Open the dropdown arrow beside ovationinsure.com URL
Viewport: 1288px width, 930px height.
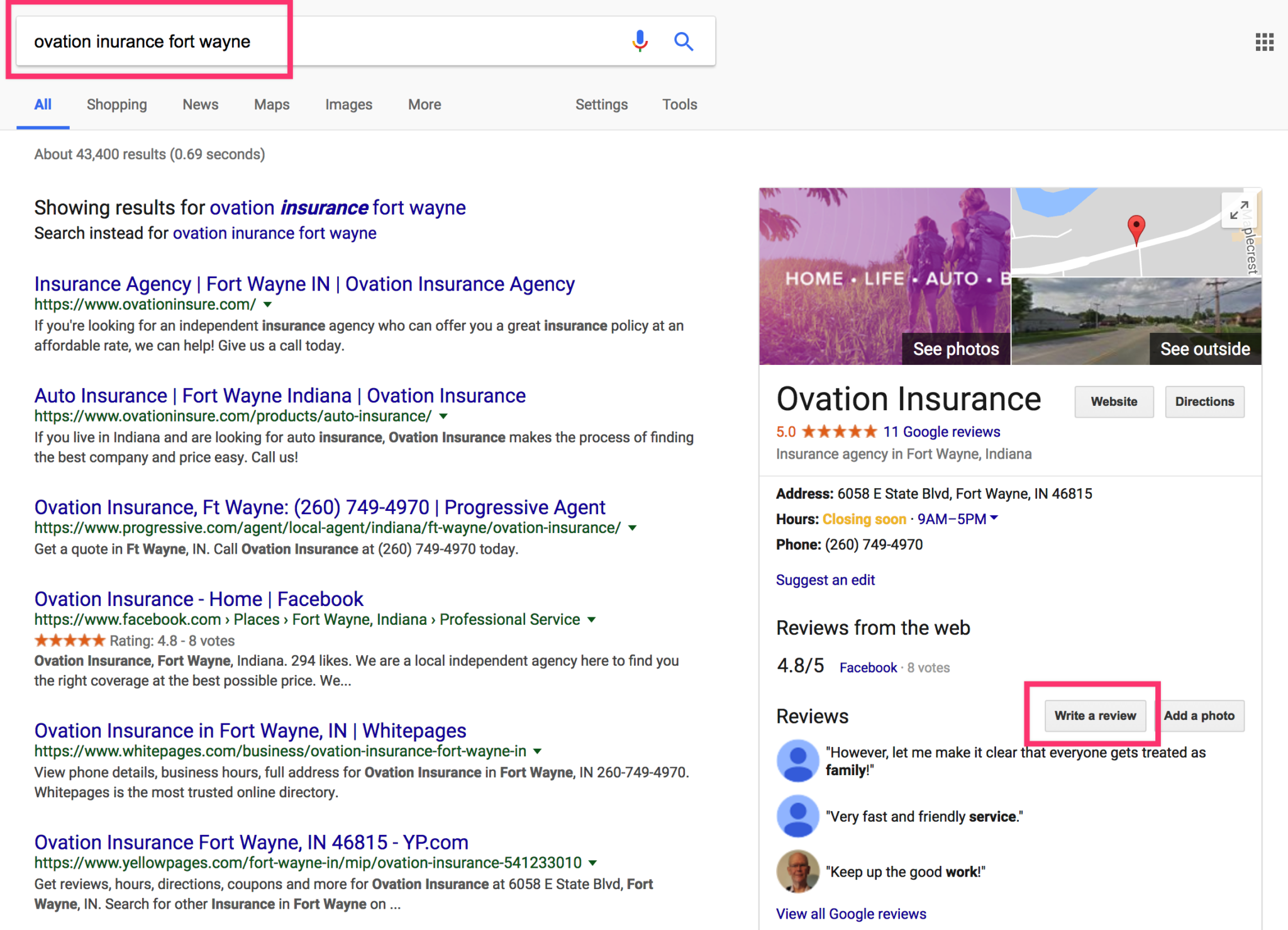click(267, 305)
